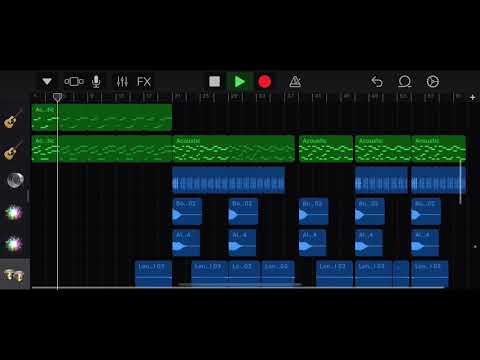Start playback with the green play button
480x360 pixels.
(x=239, y=81)
